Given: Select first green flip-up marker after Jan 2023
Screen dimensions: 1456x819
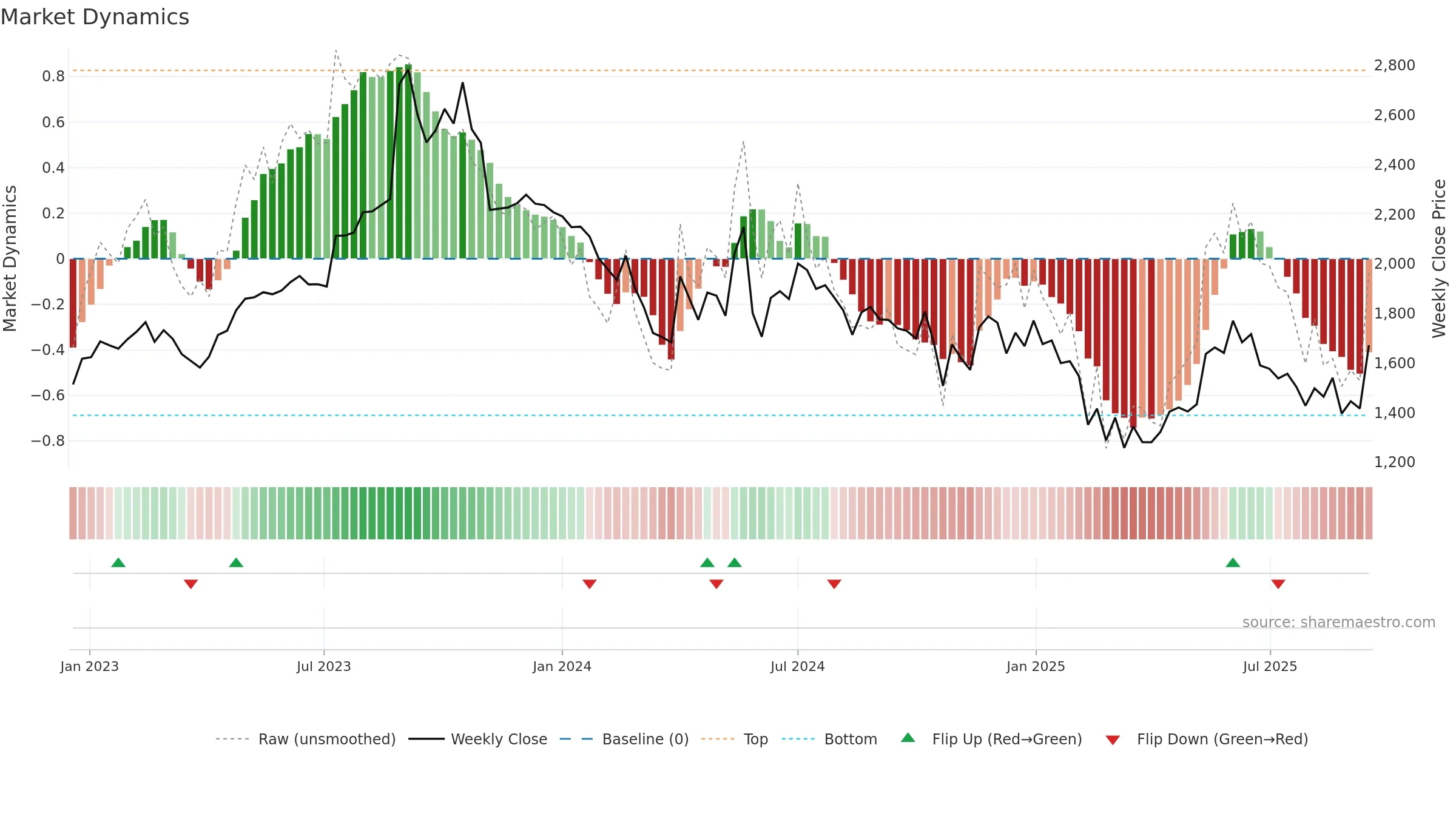Looking at the screenshot, I should 118,562.
